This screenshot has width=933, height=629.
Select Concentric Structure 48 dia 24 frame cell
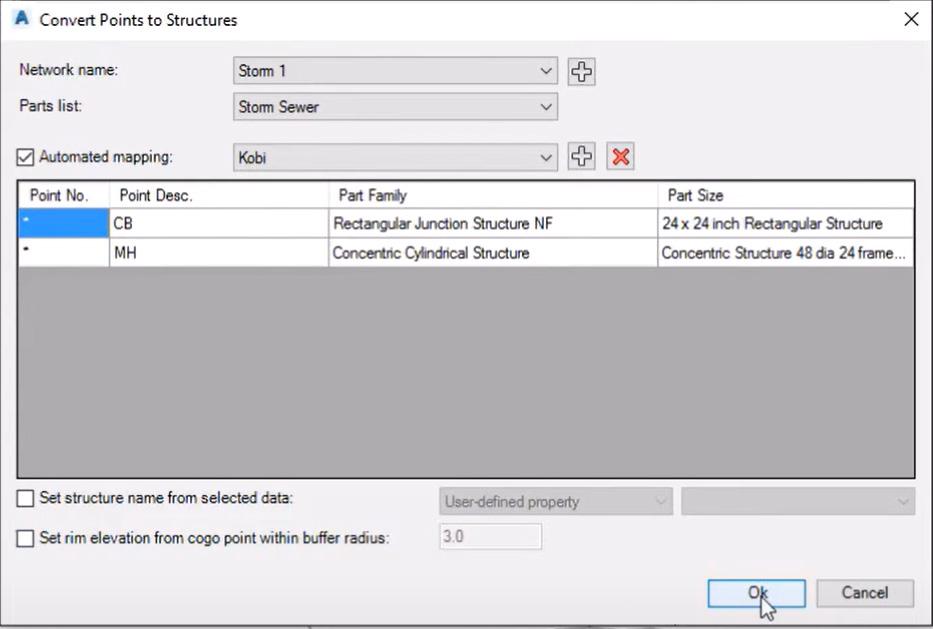click(x=786, y=253)
